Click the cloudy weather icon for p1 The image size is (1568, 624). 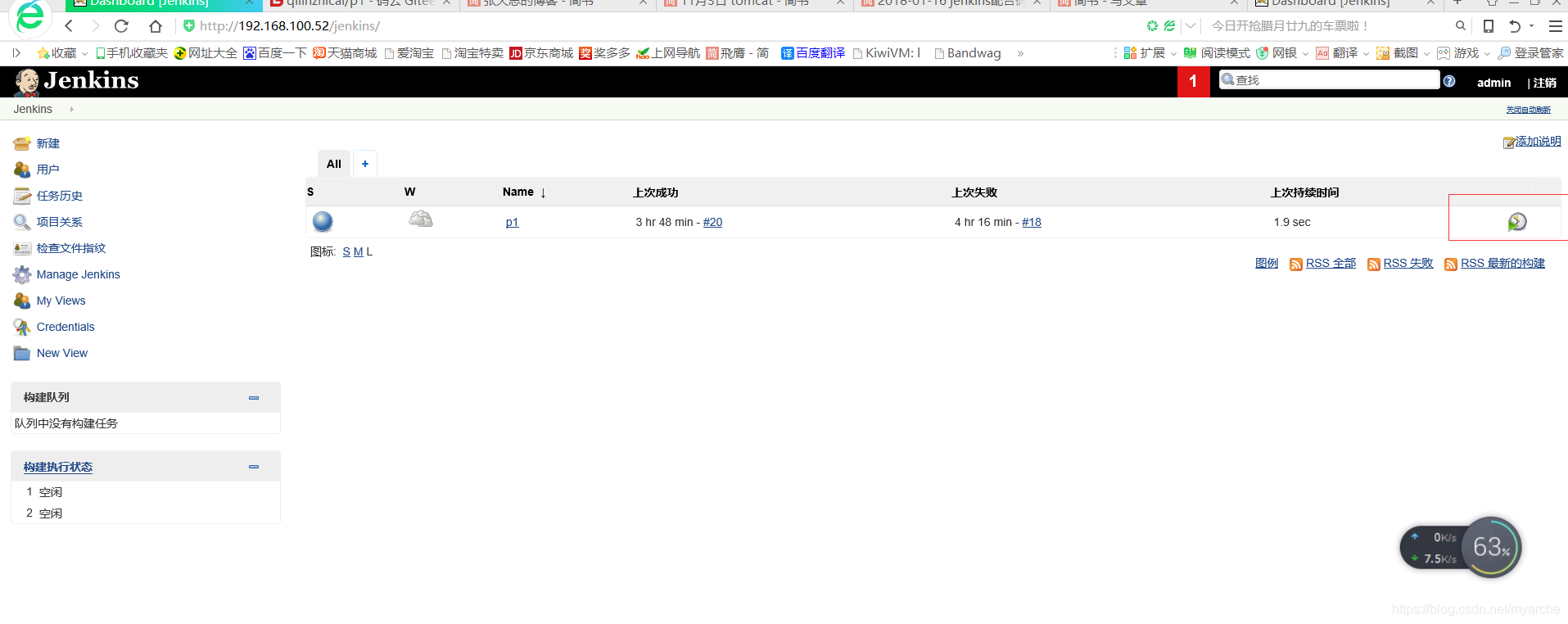coord(420,219)
